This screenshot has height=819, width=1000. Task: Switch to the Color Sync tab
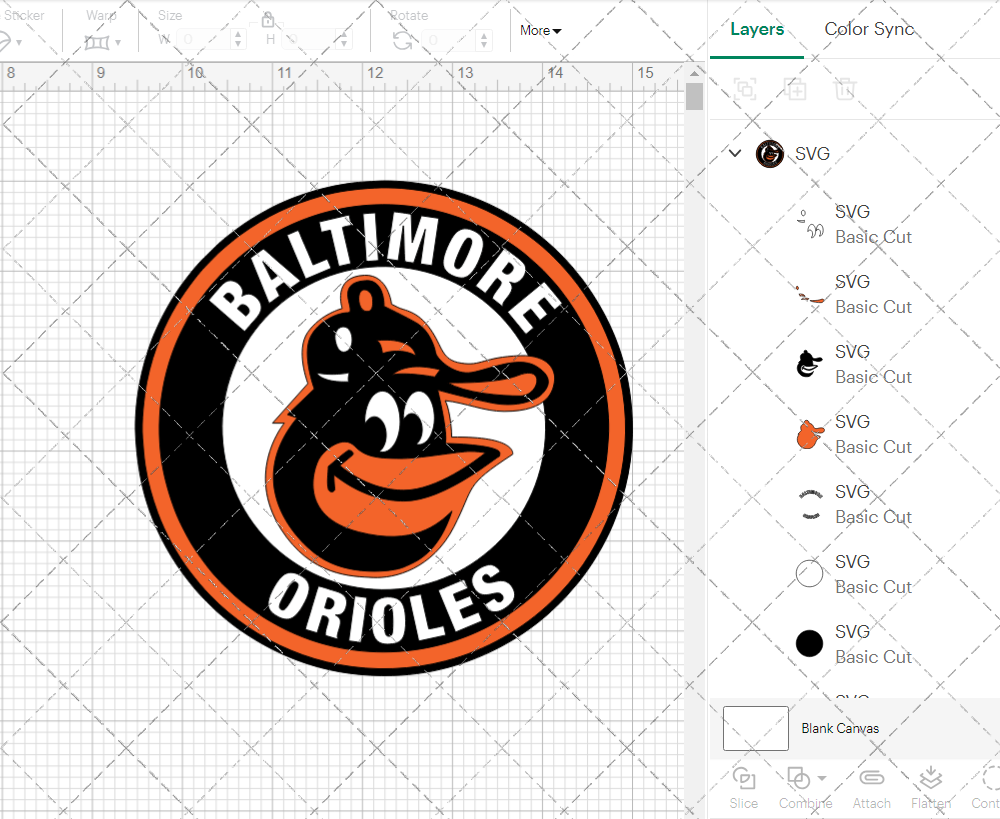tap(869, 29)
